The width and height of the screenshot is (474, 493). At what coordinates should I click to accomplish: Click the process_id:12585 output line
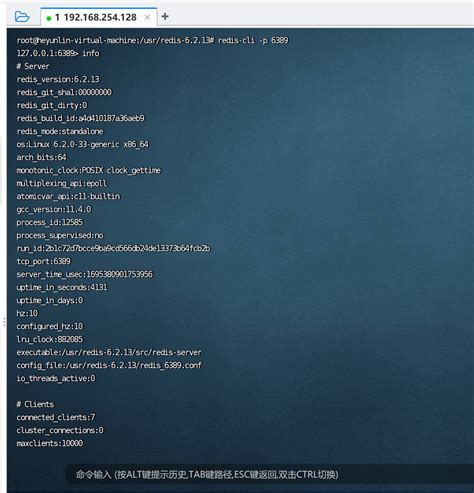pyautogui.click(x=50, y=222)
